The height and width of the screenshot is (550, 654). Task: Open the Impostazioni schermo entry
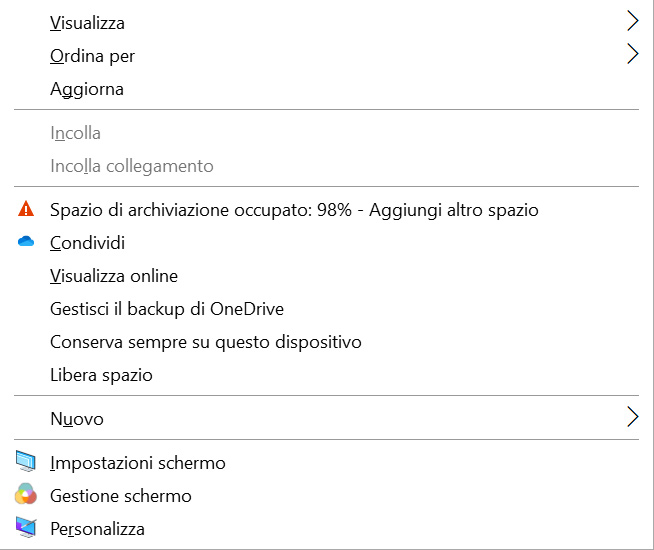[137, 463]
